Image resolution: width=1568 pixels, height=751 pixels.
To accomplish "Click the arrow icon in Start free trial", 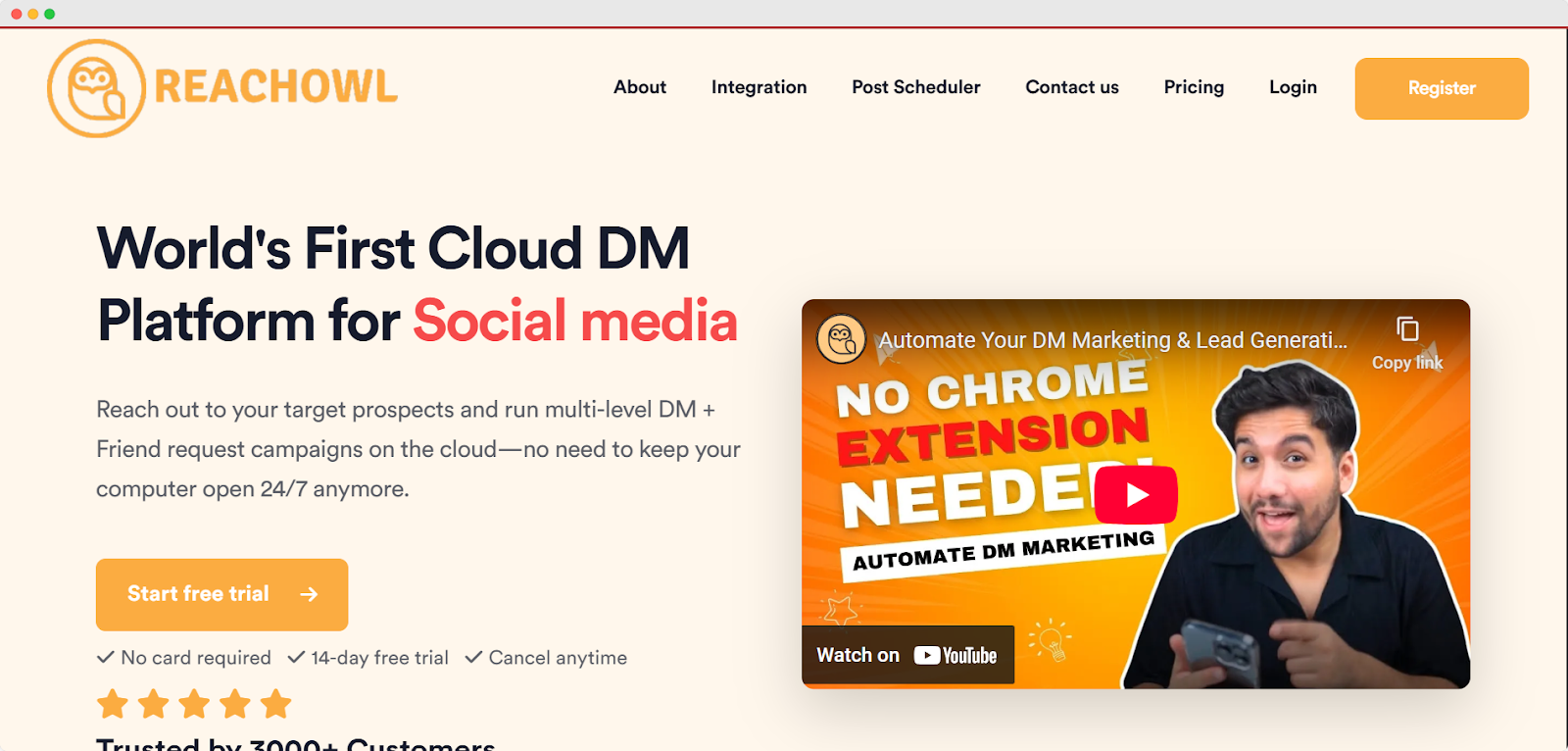I will 309,594.
